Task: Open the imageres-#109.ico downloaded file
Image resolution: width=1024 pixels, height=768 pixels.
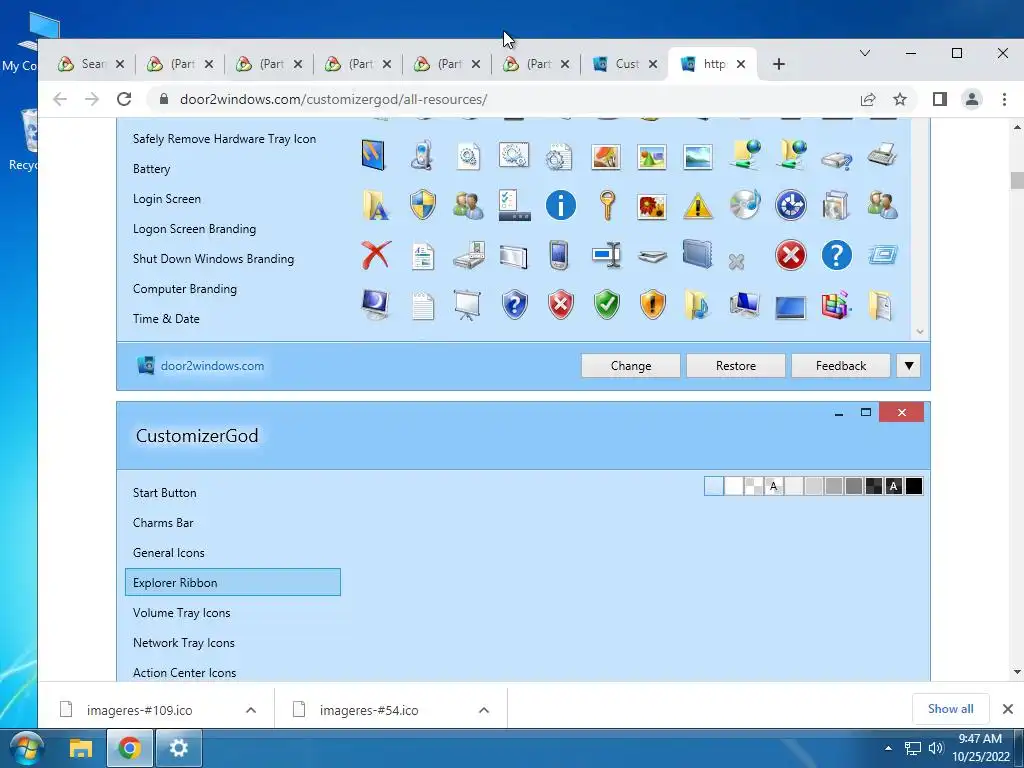Action: click(139, 710)
